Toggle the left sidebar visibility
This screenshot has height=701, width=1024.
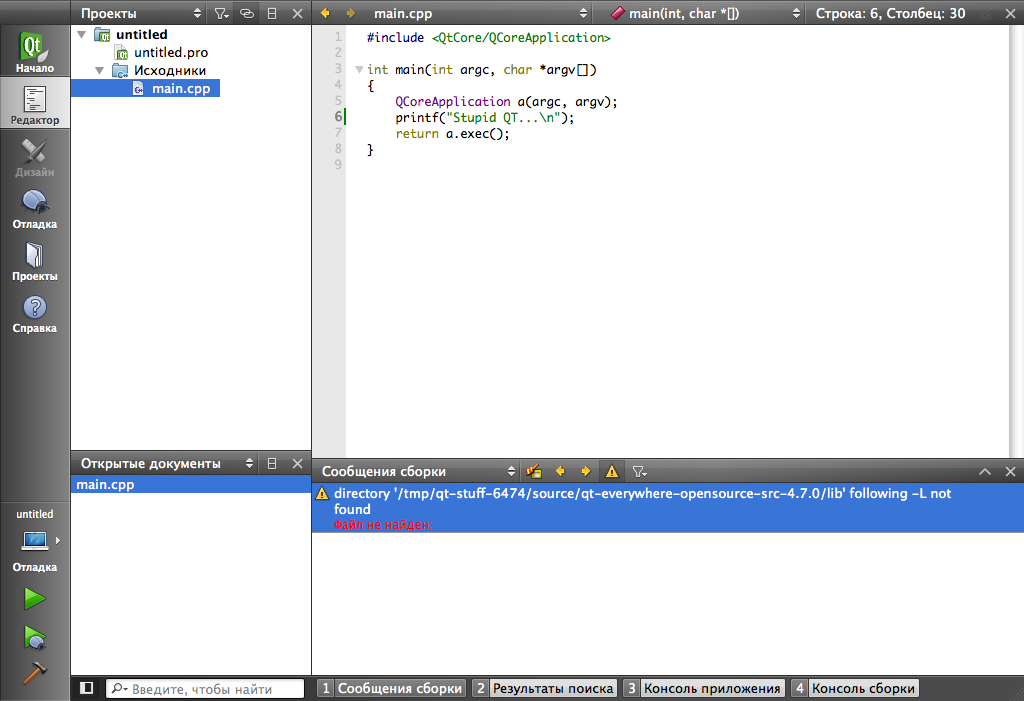click(86, 688)
